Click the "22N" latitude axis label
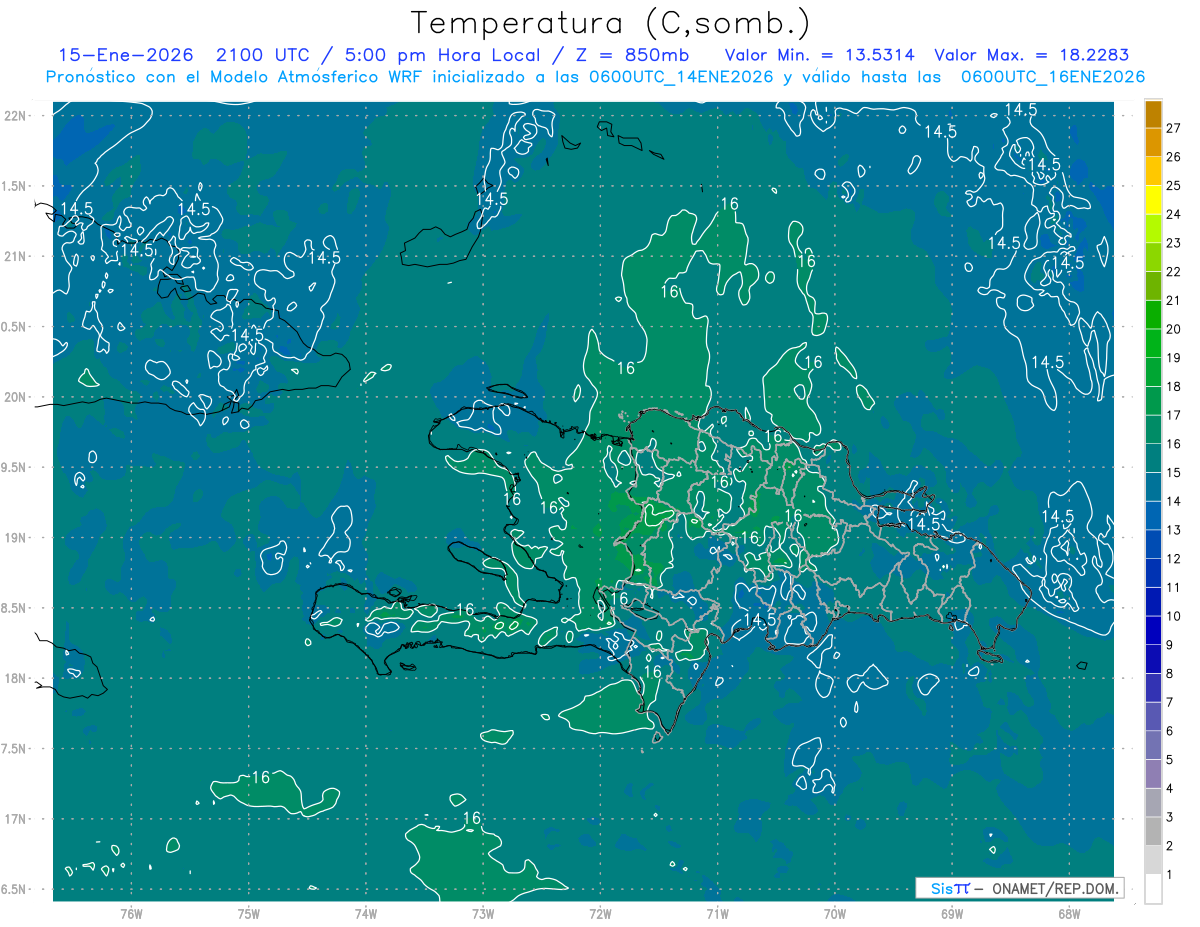This screenshot has width=1200, height=927. 15,116
